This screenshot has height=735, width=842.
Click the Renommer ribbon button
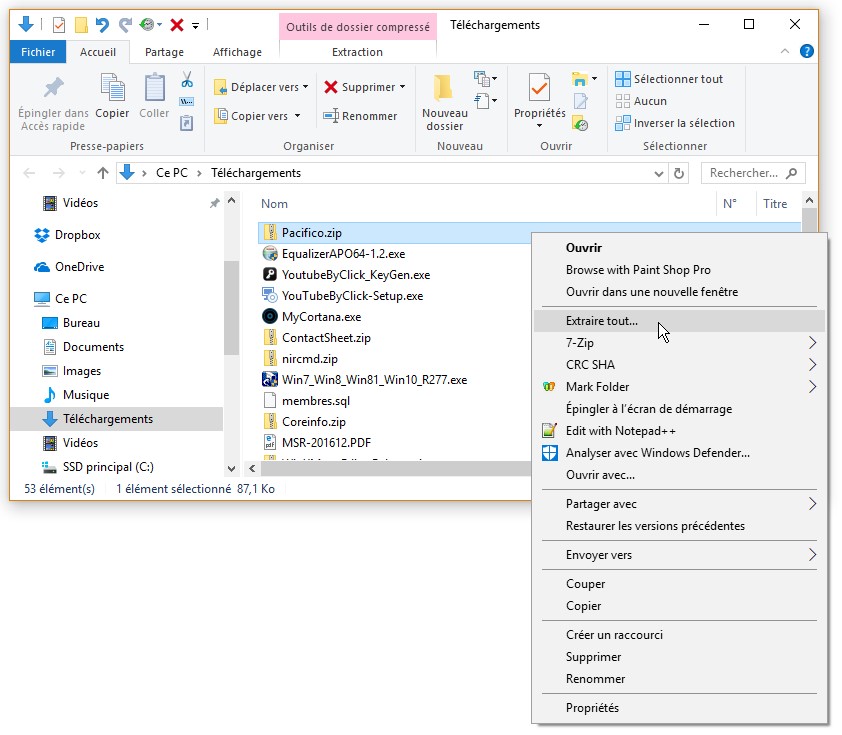(x=360, y=116)
